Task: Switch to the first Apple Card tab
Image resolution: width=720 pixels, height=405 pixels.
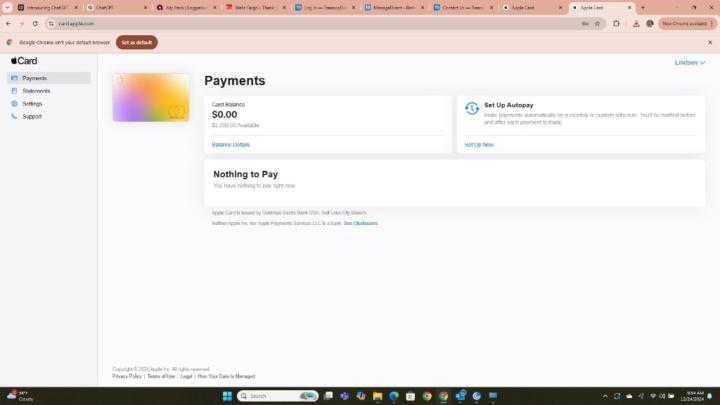Action: pos(532,8)
